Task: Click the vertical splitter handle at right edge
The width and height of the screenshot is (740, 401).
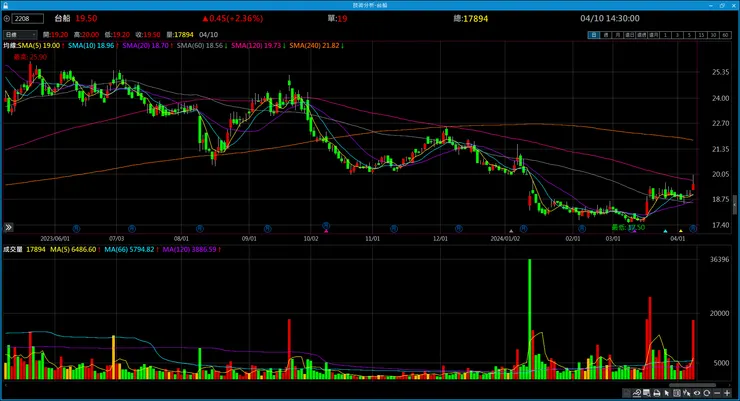Action: coord(734,206)
